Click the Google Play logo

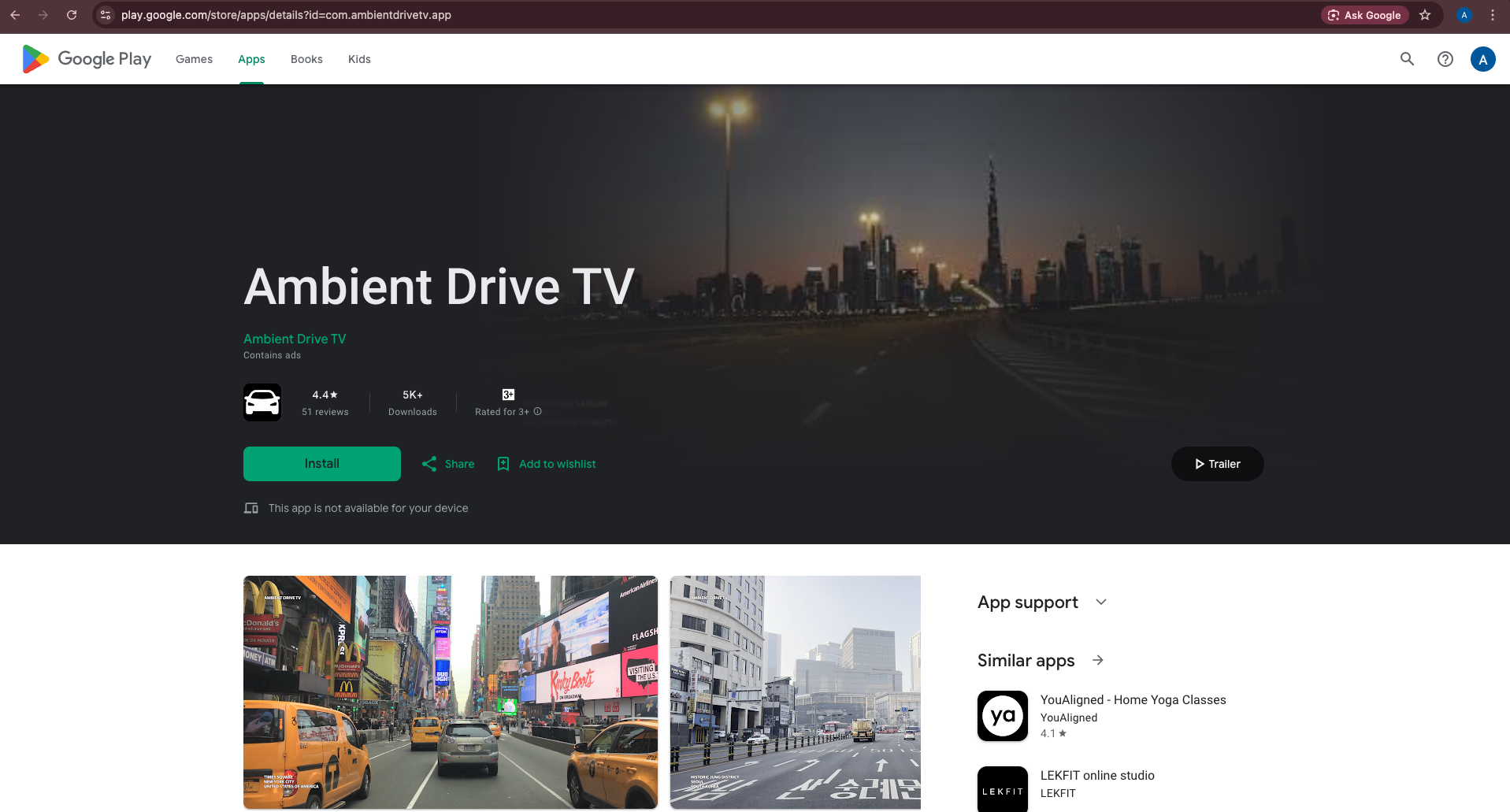coord(85,59)
